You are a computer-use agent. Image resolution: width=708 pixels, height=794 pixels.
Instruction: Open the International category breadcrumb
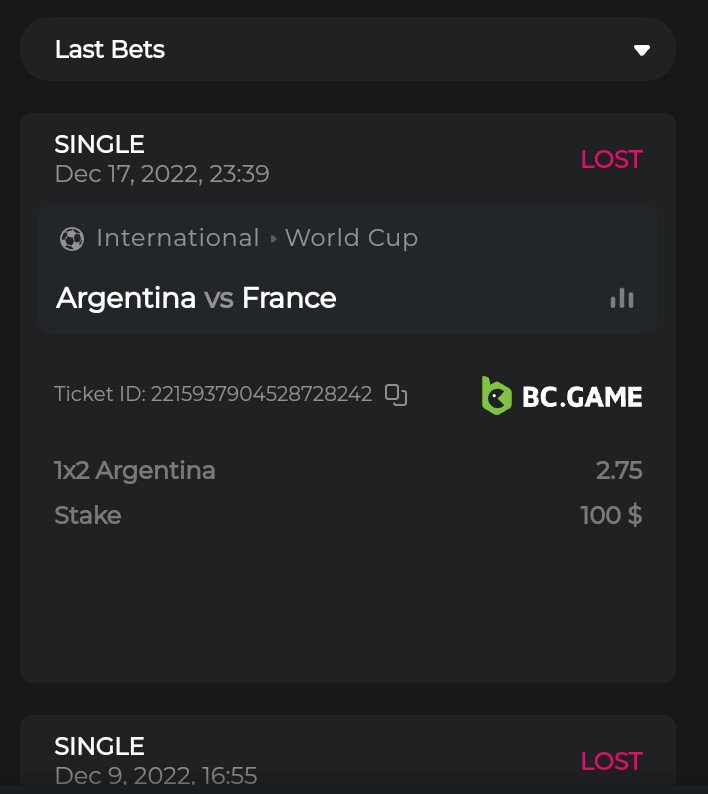click(177, 238)
